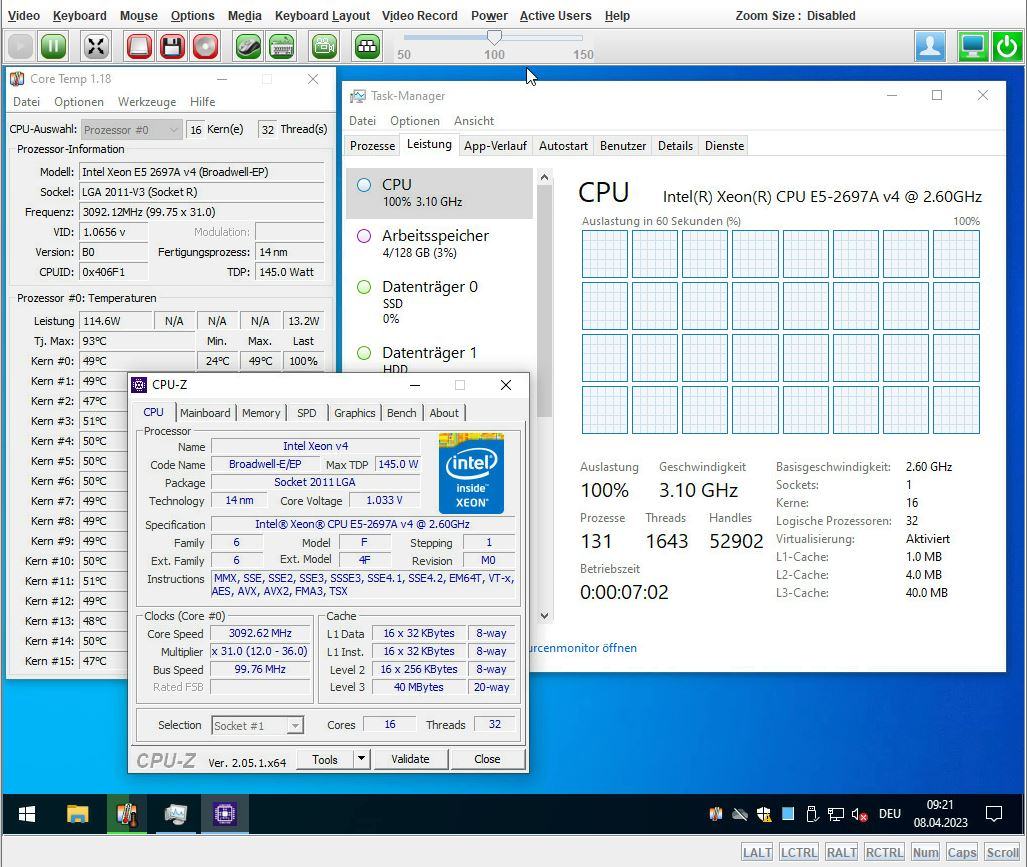
Task: Click the DEU input language indicator
Action: (x=889, y=814)
